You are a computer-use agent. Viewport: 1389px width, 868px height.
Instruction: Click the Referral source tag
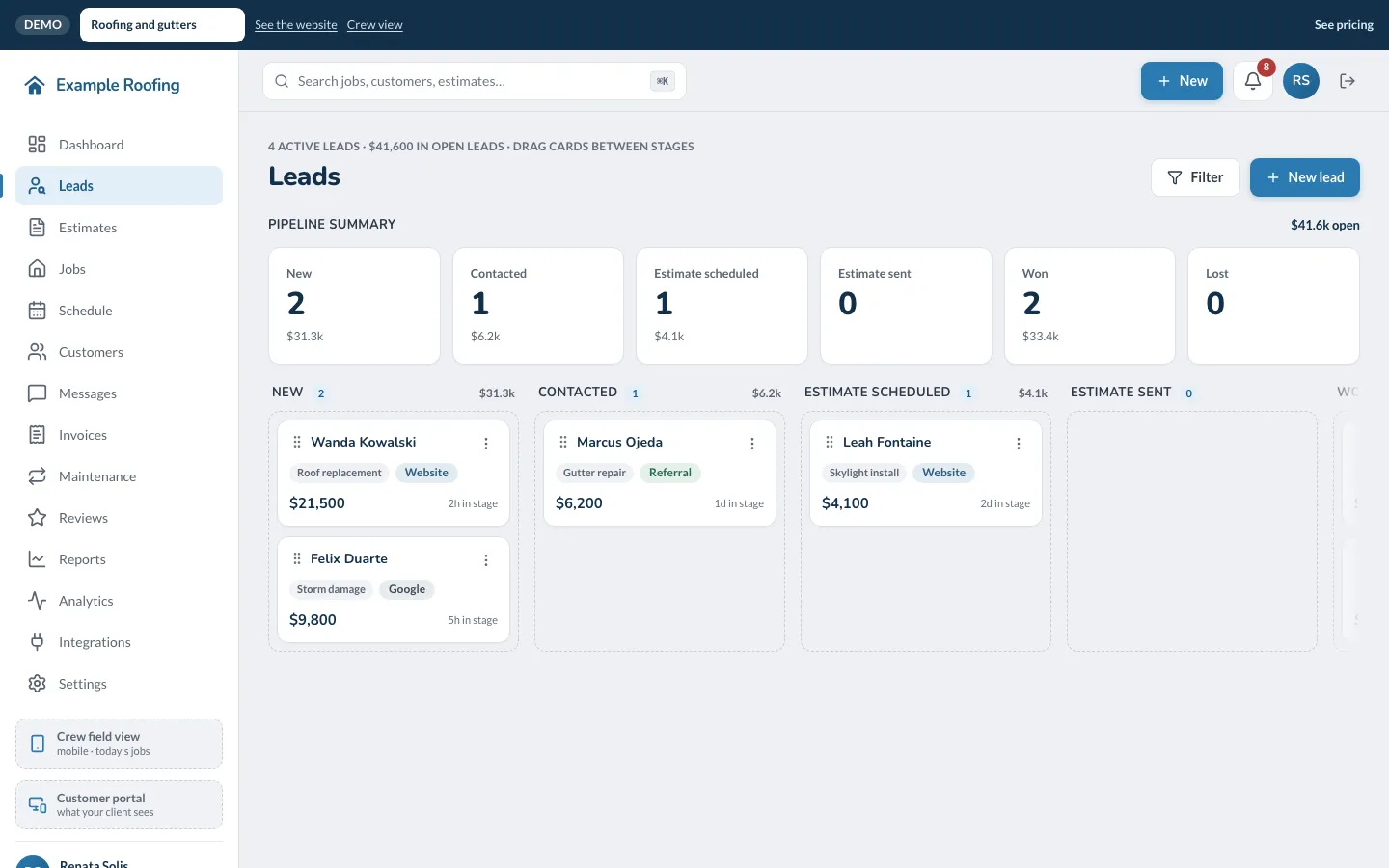[x=670, y=473]
